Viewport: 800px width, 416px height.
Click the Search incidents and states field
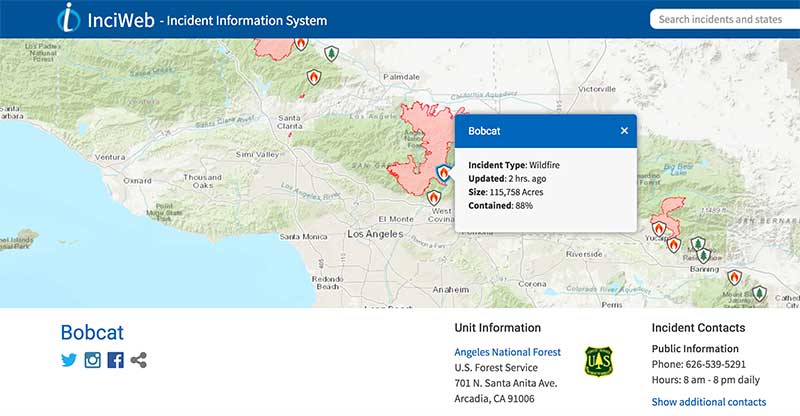725,19
